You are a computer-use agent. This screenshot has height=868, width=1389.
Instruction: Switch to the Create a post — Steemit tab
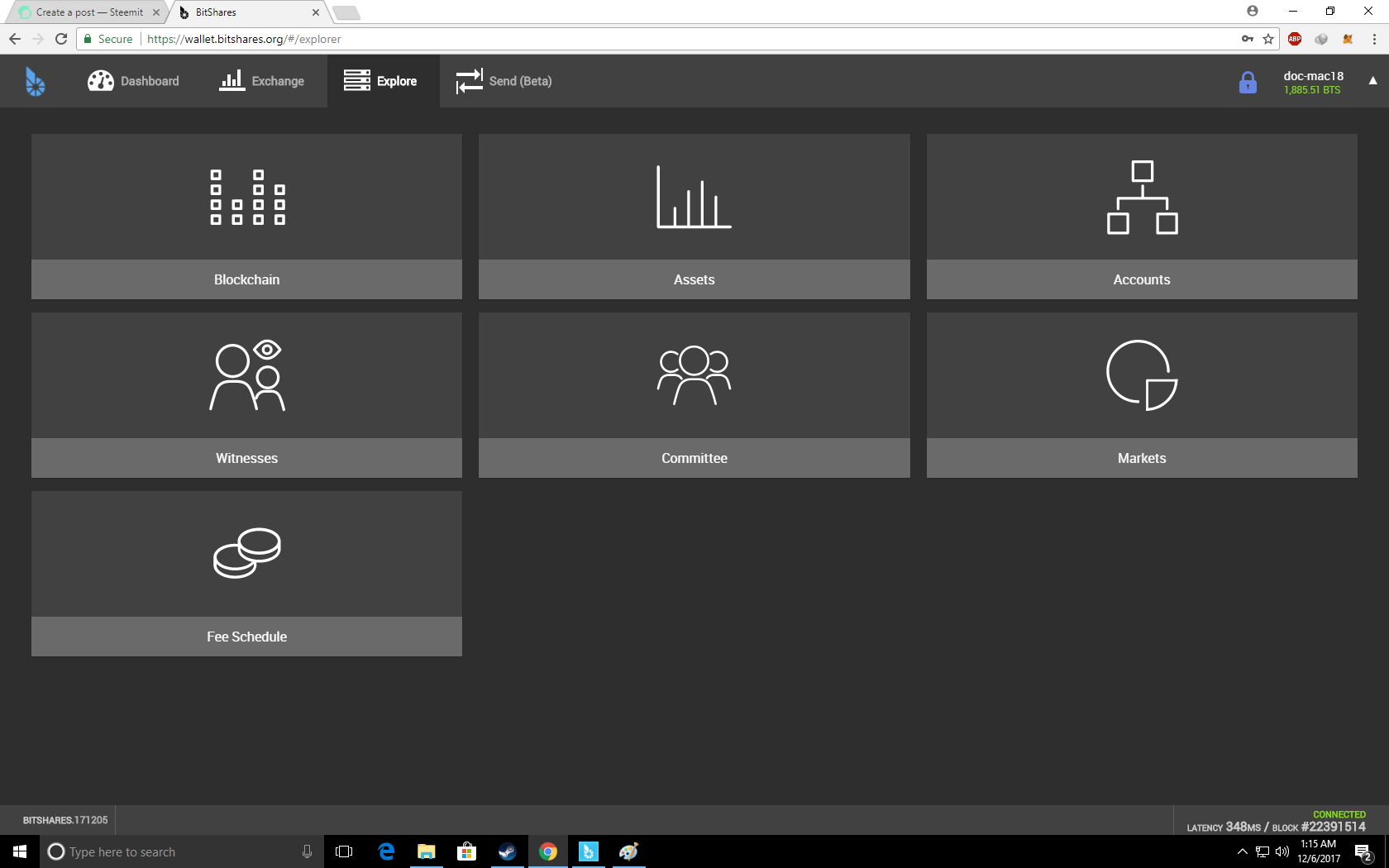coord(89,12)
